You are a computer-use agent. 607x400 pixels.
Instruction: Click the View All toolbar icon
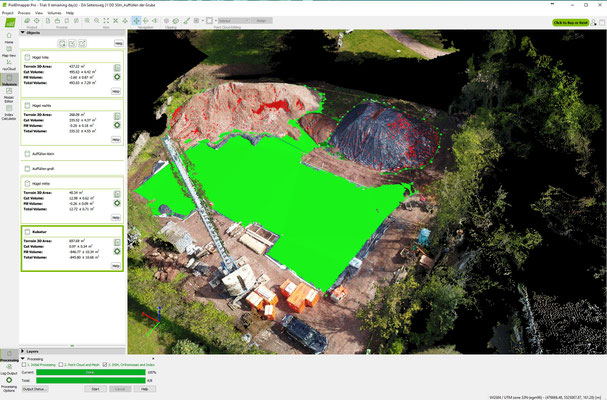coord(106,21)
